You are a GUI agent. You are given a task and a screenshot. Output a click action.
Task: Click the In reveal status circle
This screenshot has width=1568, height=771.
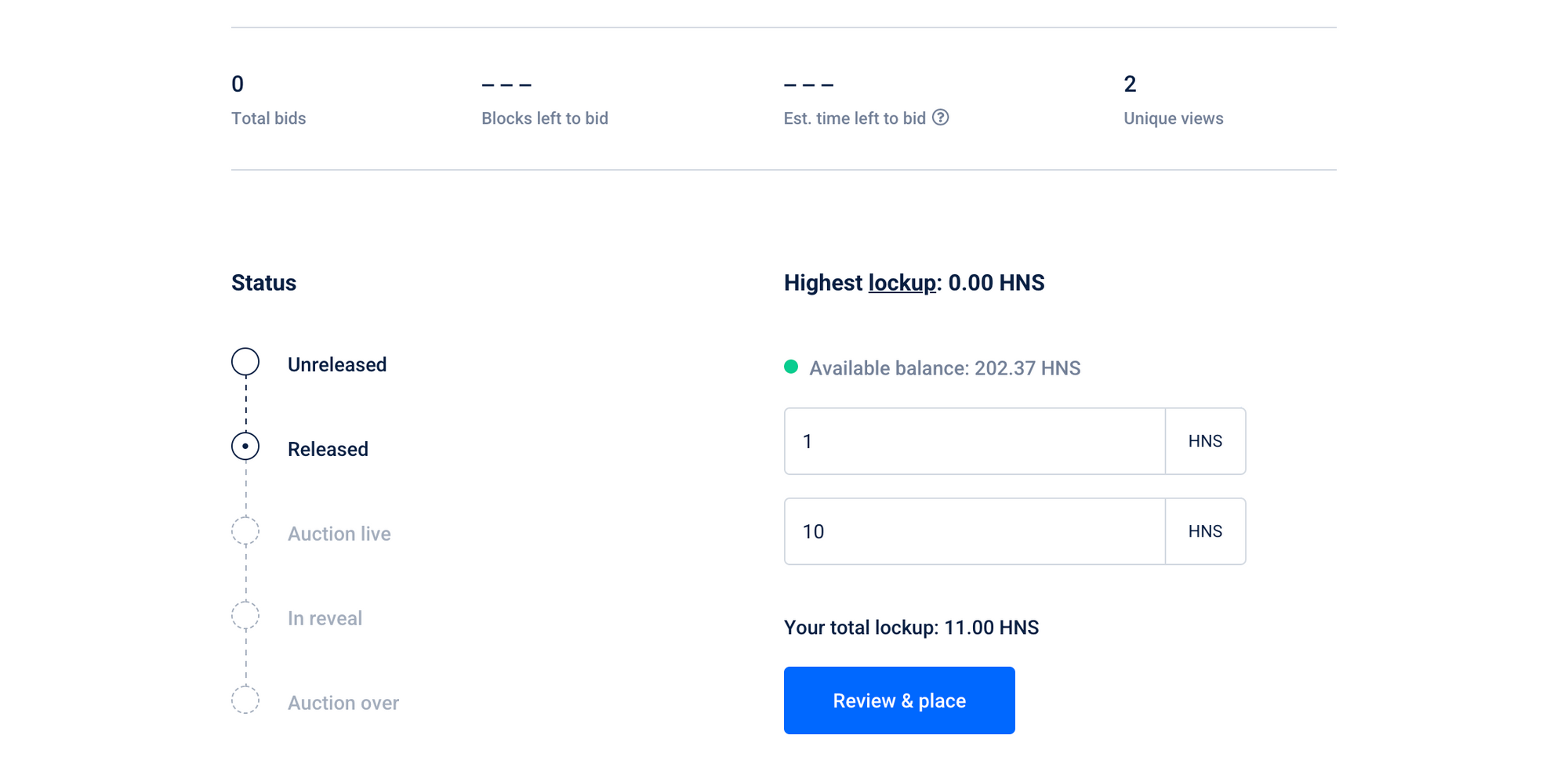pos(247,616)
